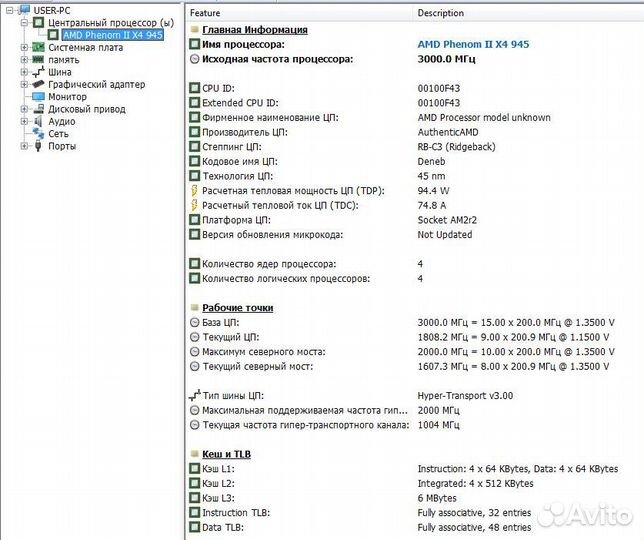The image size is (644, 540).
Task: Collapse the USER-PC root node
Action: coord(10,11)
